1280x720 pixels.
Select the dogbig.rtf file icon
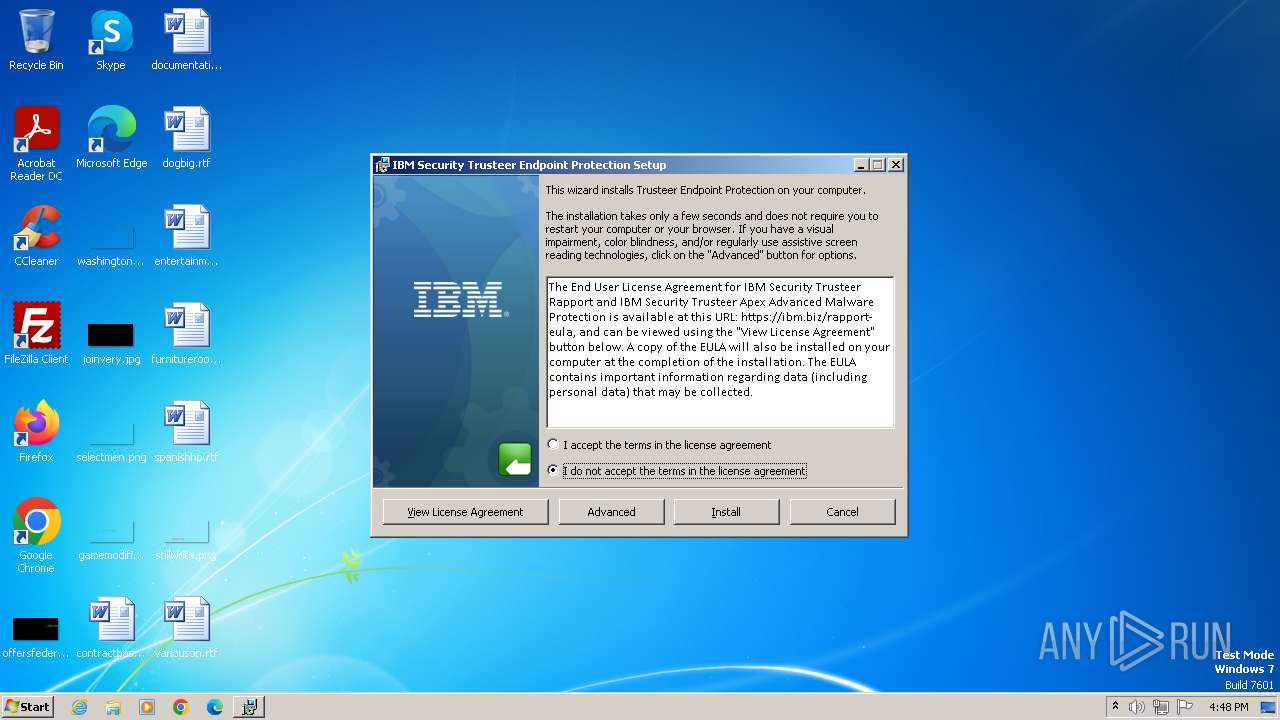point(187,138)
